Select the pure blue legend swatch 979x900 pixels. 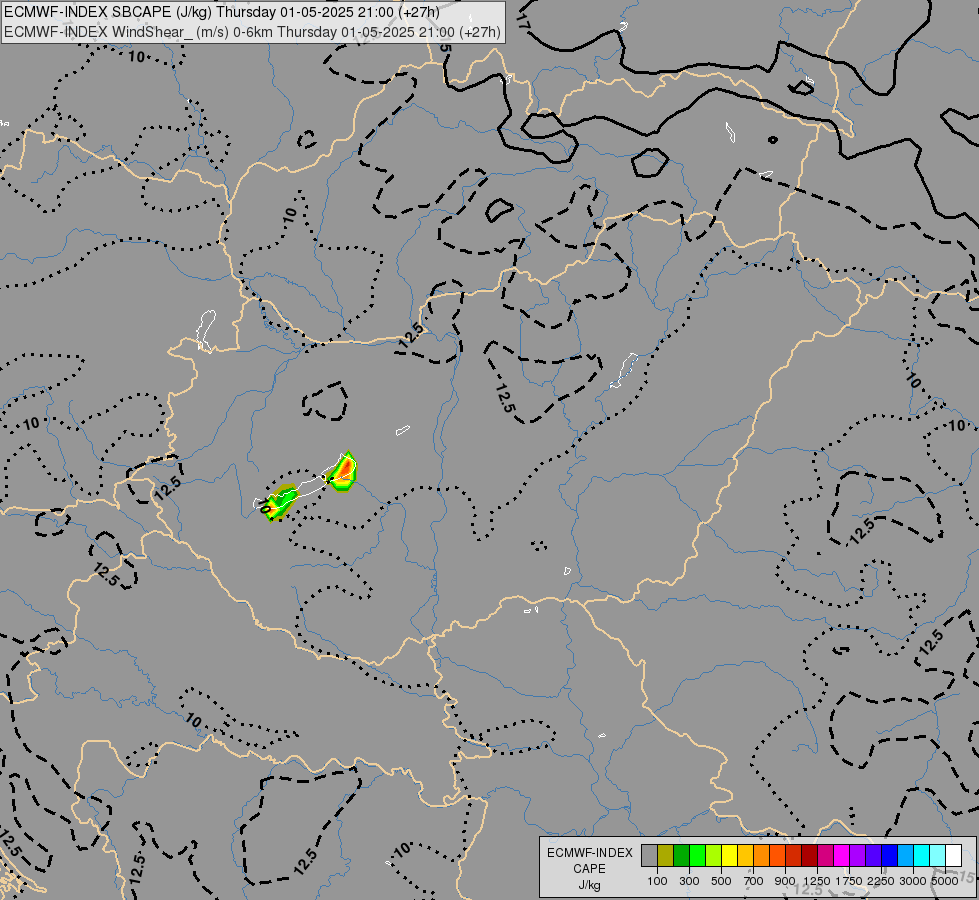[889, 855]
